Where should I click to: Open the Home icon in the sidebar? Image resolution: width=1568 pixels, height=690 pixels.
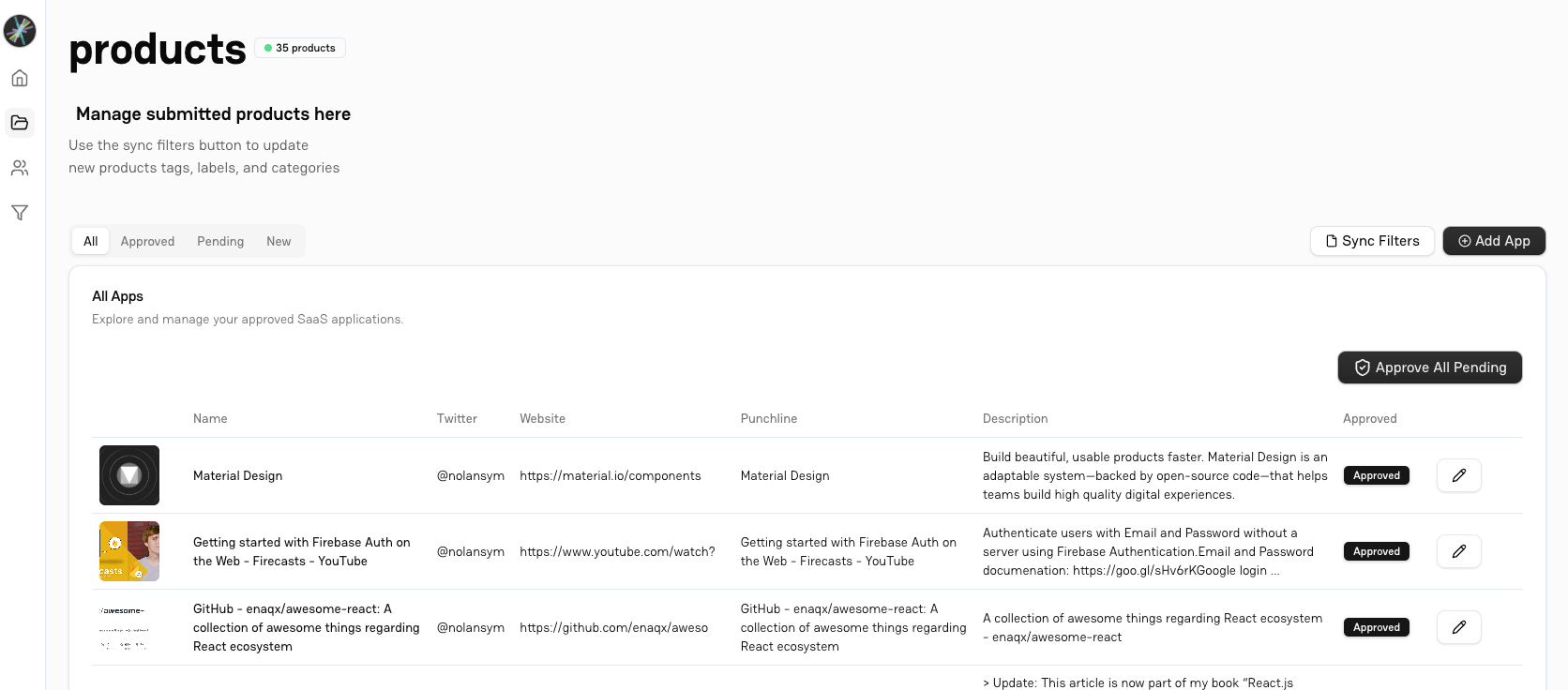click(20, 78)
